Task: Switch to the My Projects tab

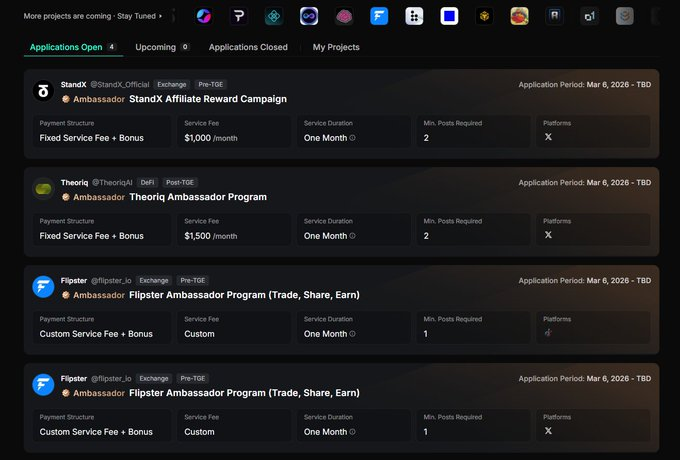Action: click(x=336, y=47)
